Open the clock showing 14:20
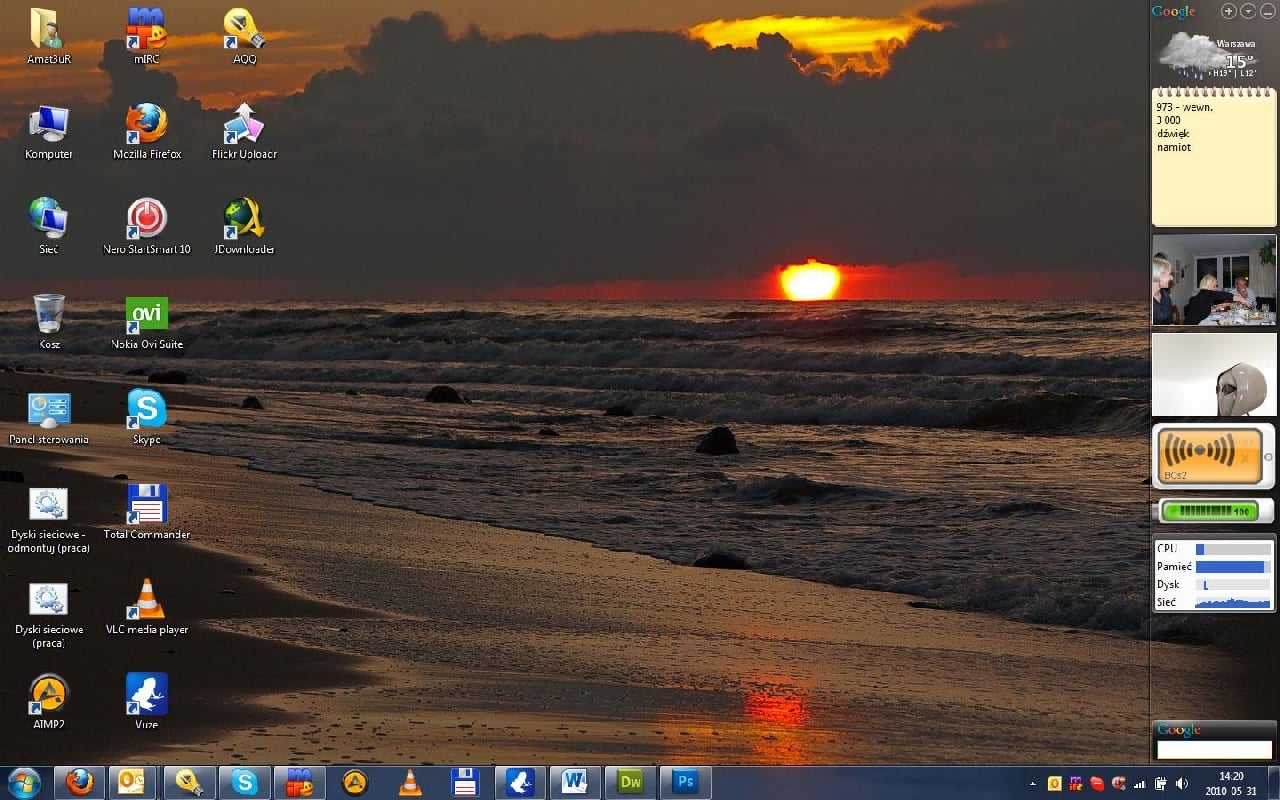Image resolution: width=1280 pixels, height=800 pixels. [1231, 783]
